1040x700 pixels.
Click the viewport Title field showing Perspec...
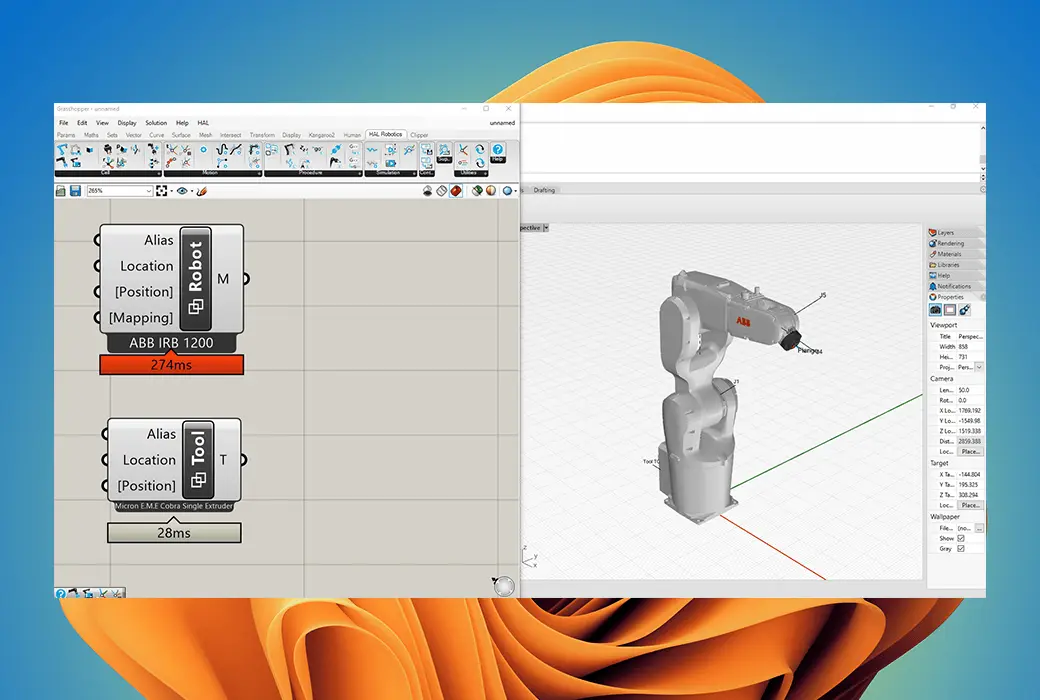[x=970, y=336]
